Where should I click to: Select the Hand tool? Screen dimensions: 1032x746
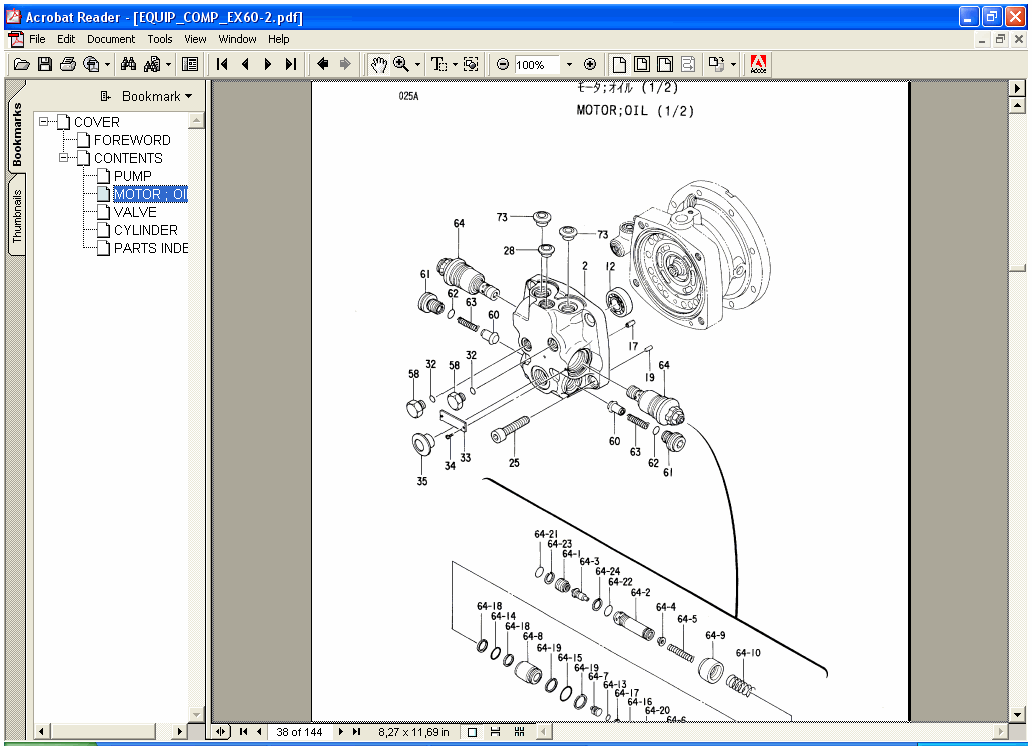(x=378, y=64)
